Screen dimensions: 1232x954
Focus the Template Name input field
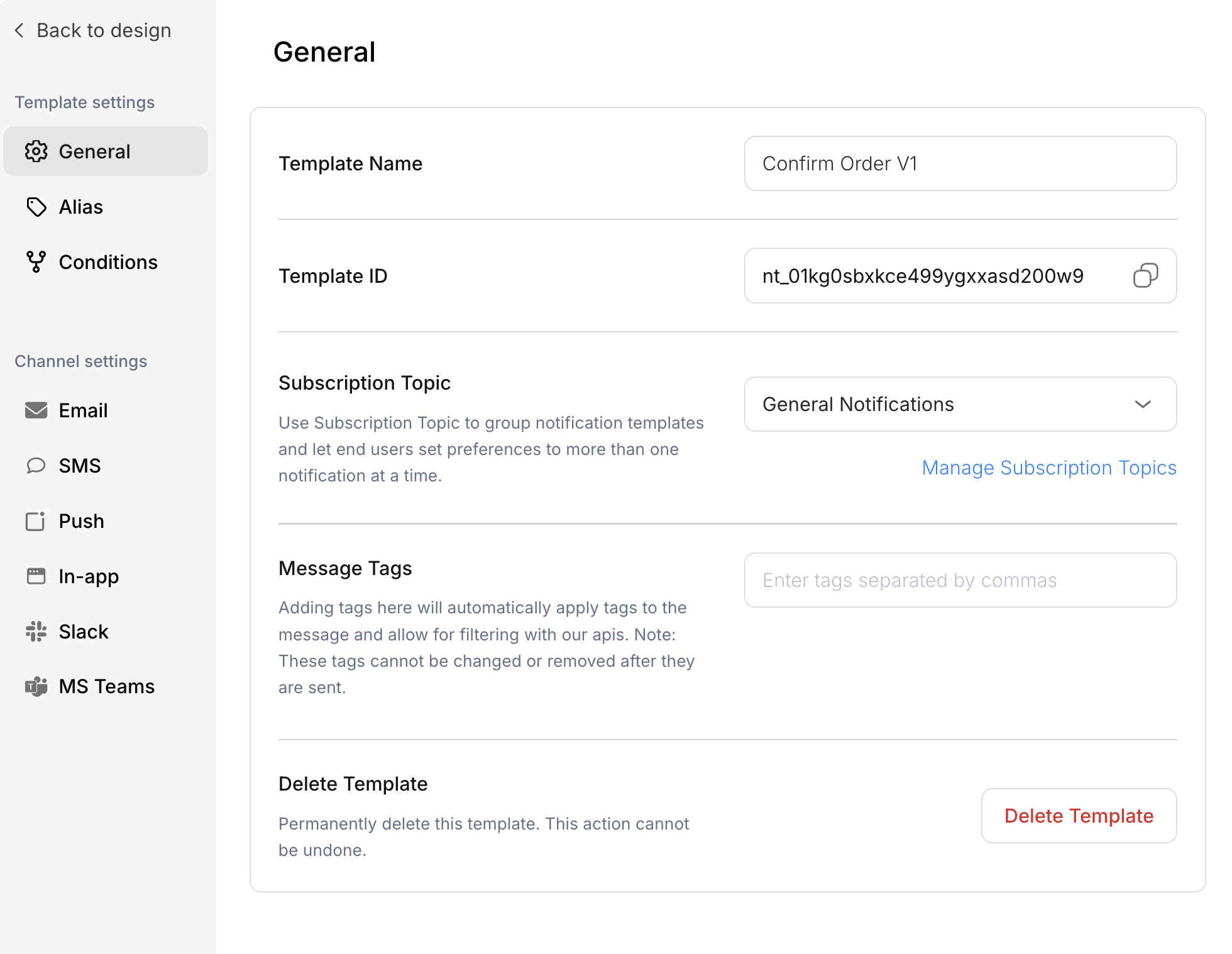960,163
